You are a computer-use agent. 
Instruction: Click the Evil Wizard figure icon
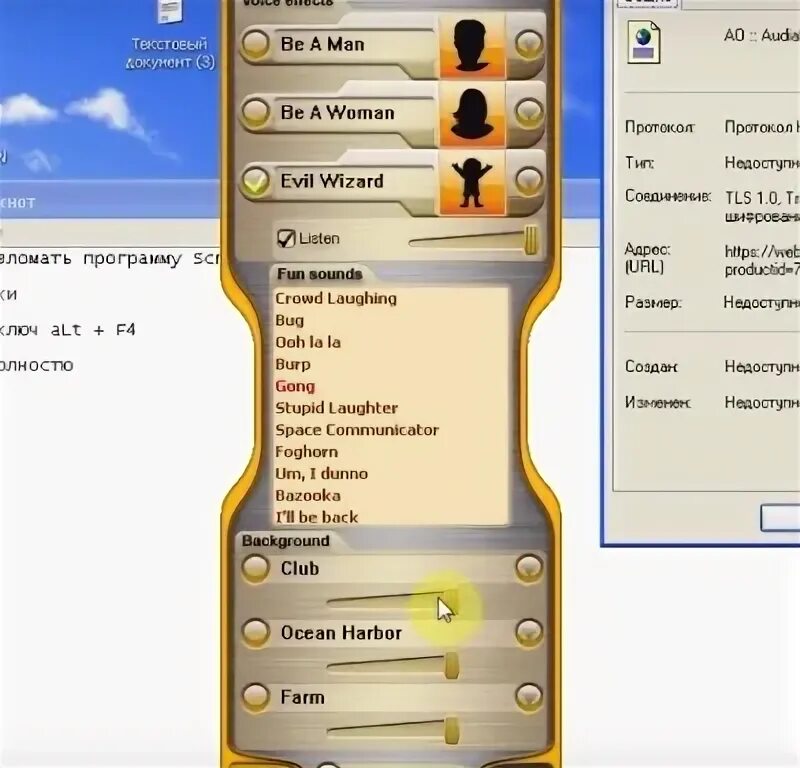(472, 183)
